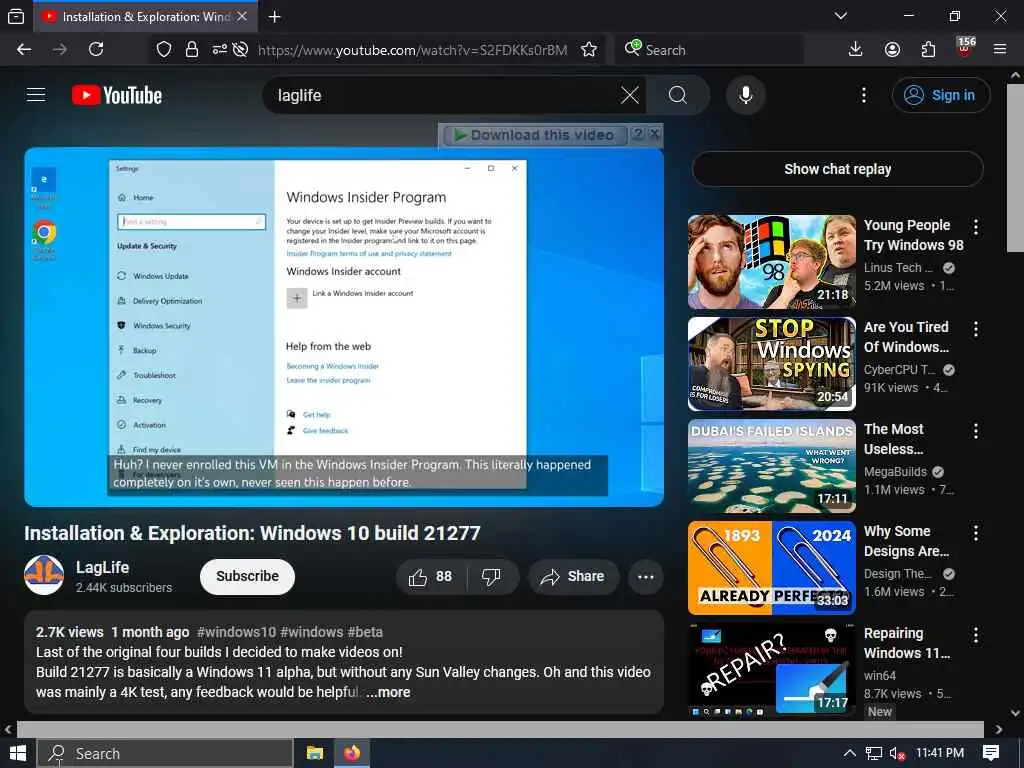Open options for Young People Try Windows 98
The height and width of the screenshot is (768, 1024).
(976, 227)
